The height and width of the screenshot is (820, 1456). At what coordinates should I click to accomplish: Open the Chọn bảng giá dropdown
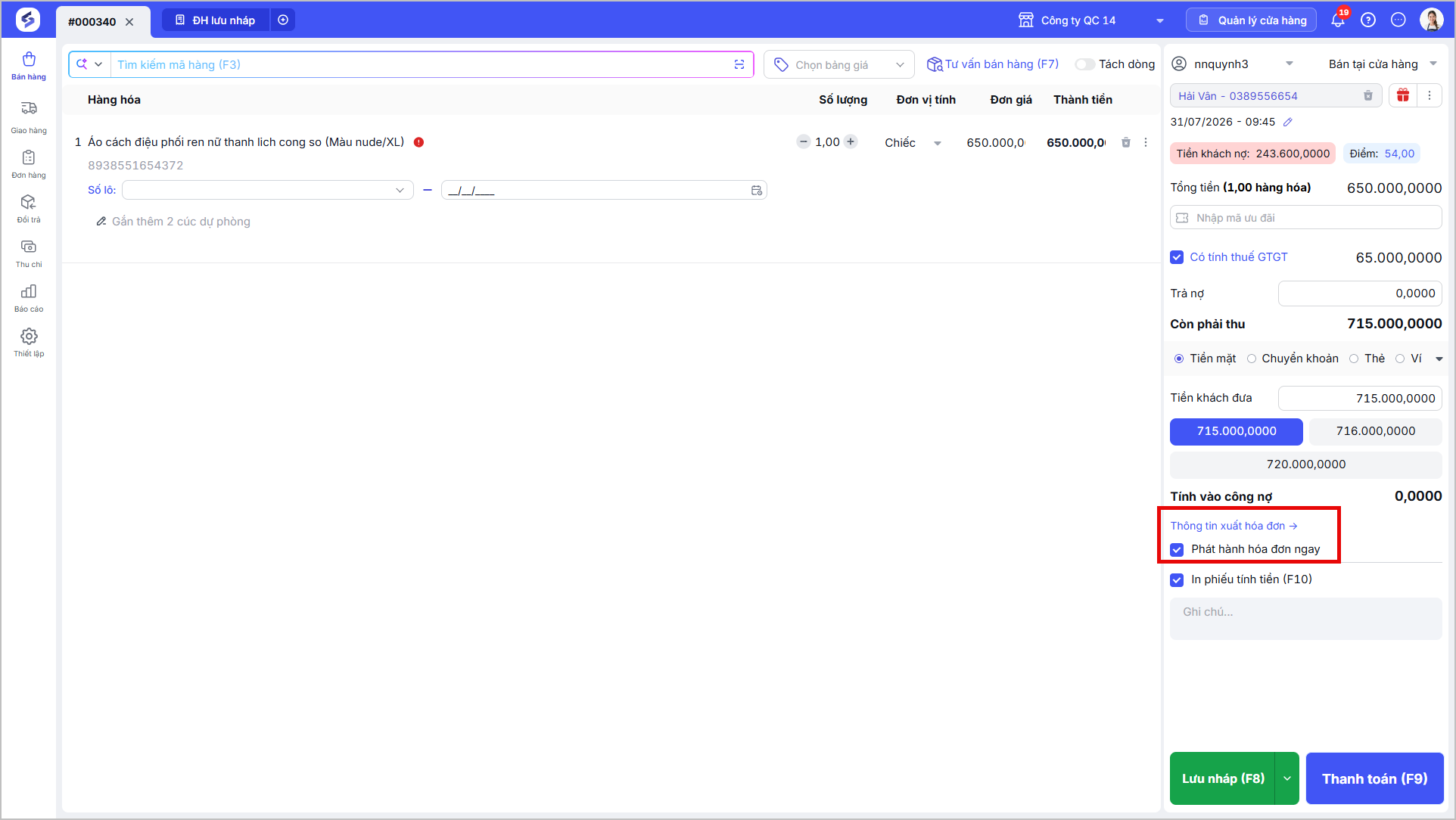tap(838, 65)
